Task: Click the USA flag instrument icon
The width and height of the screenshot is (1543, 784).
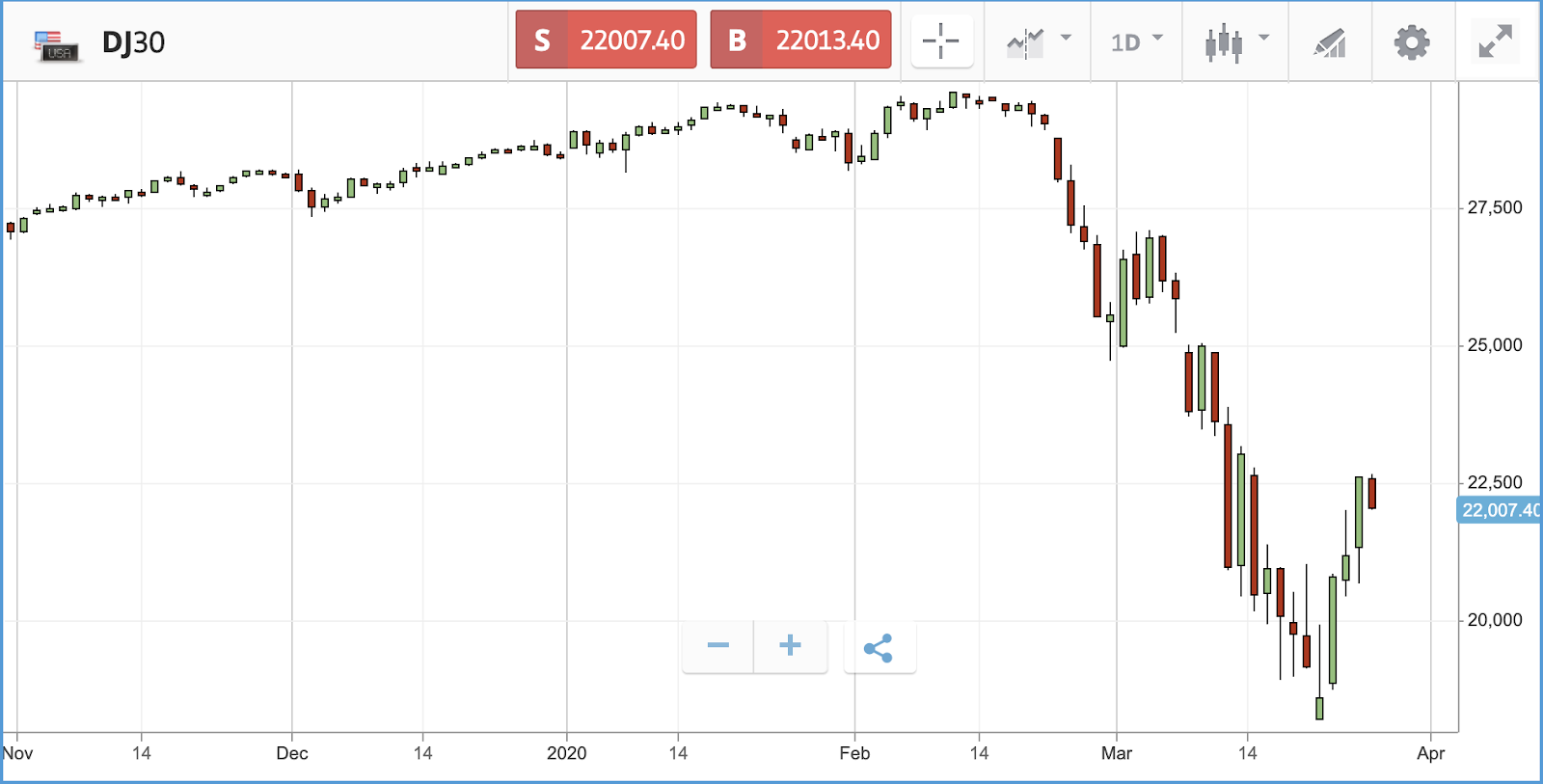Action: [57, 45]
